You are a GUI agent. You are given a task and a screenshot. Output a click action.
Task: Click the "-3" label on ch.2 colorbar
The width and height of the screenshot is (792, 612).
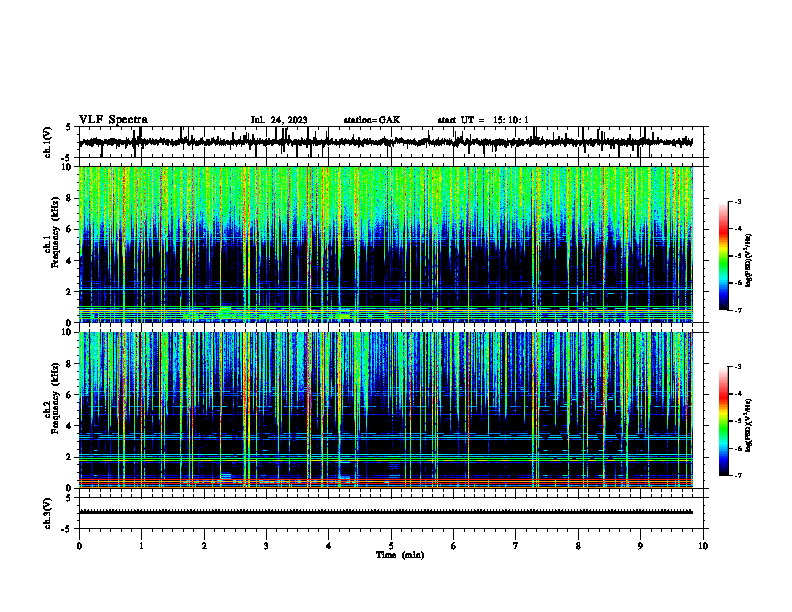(738, 367)
